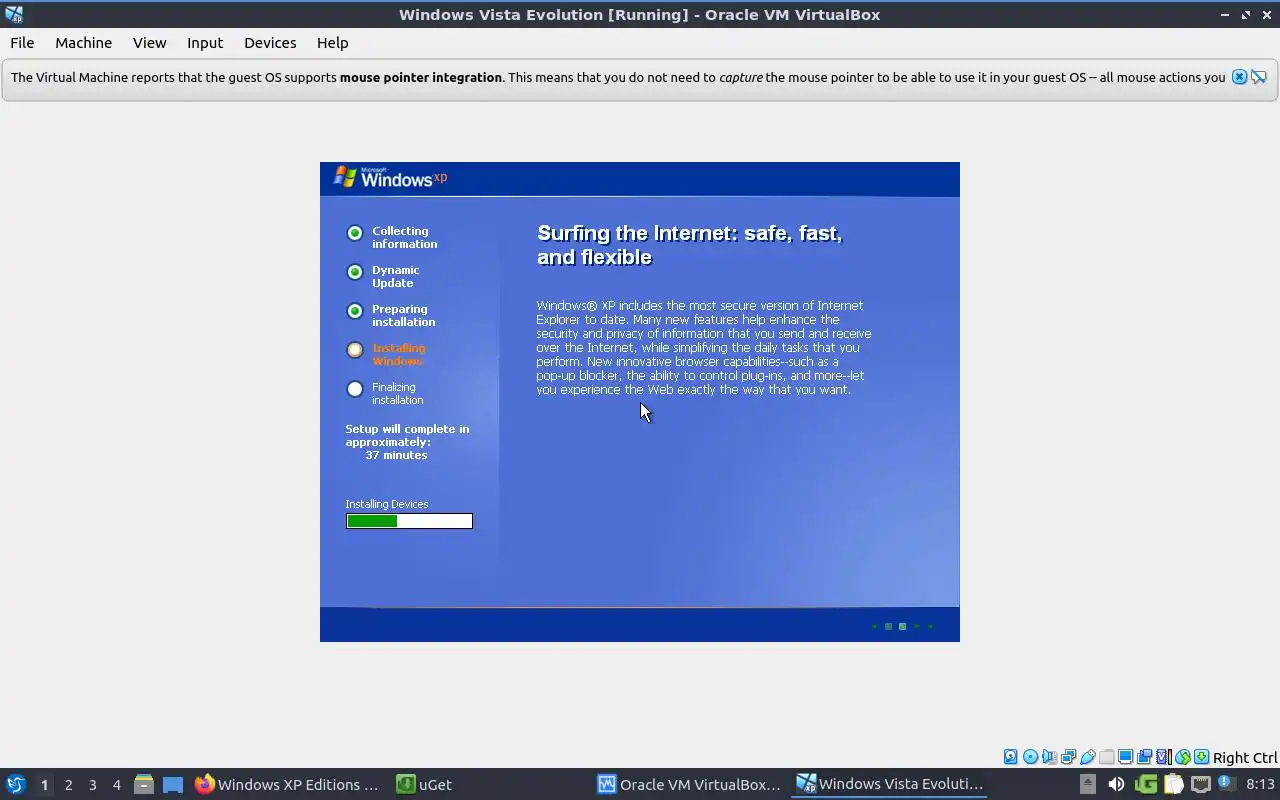Switch to virtual desktop 4
1280x800 pixels.
pos(116,785)
